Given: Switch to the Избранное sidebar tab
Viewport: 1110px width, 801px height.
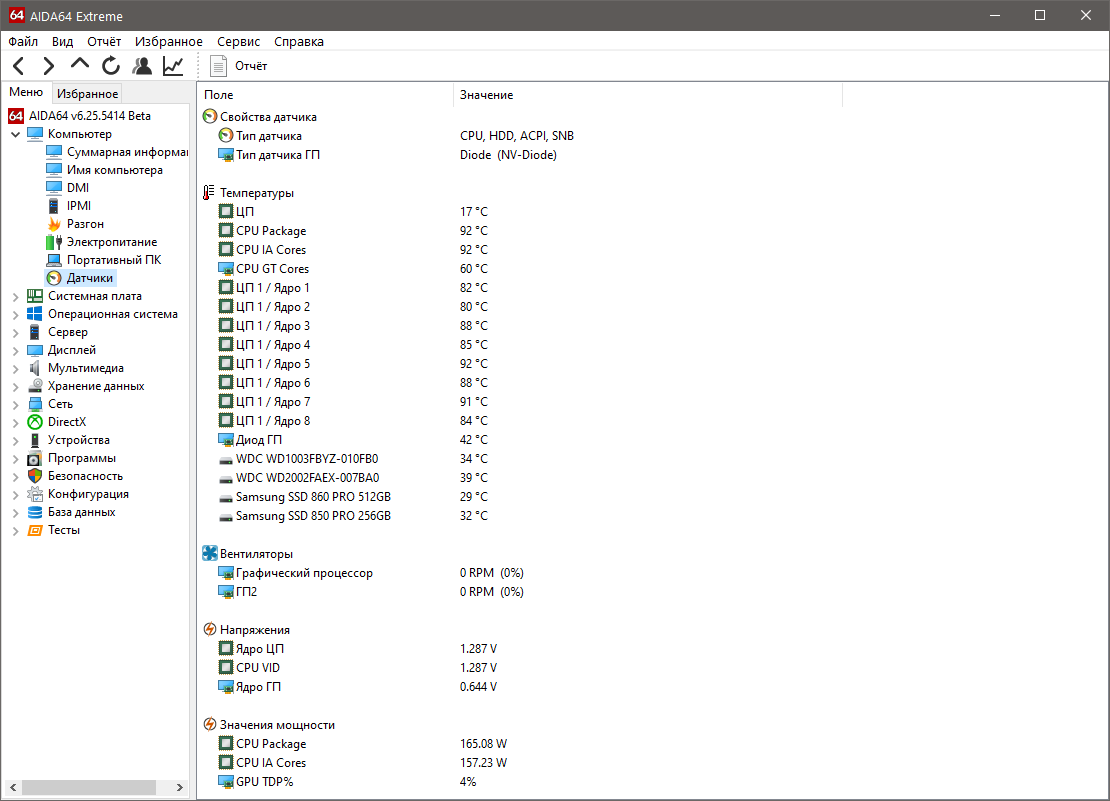Looking at the screenshot, I should (x=88, y=93).
